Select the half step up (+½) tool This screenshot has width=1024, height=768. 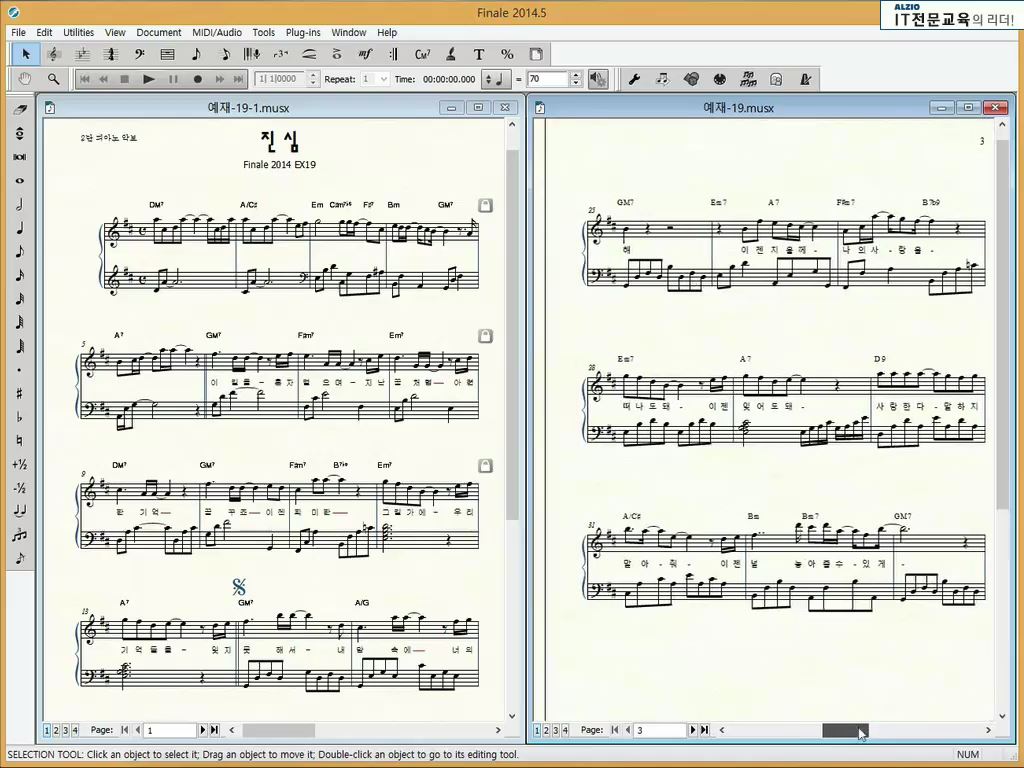20,464
